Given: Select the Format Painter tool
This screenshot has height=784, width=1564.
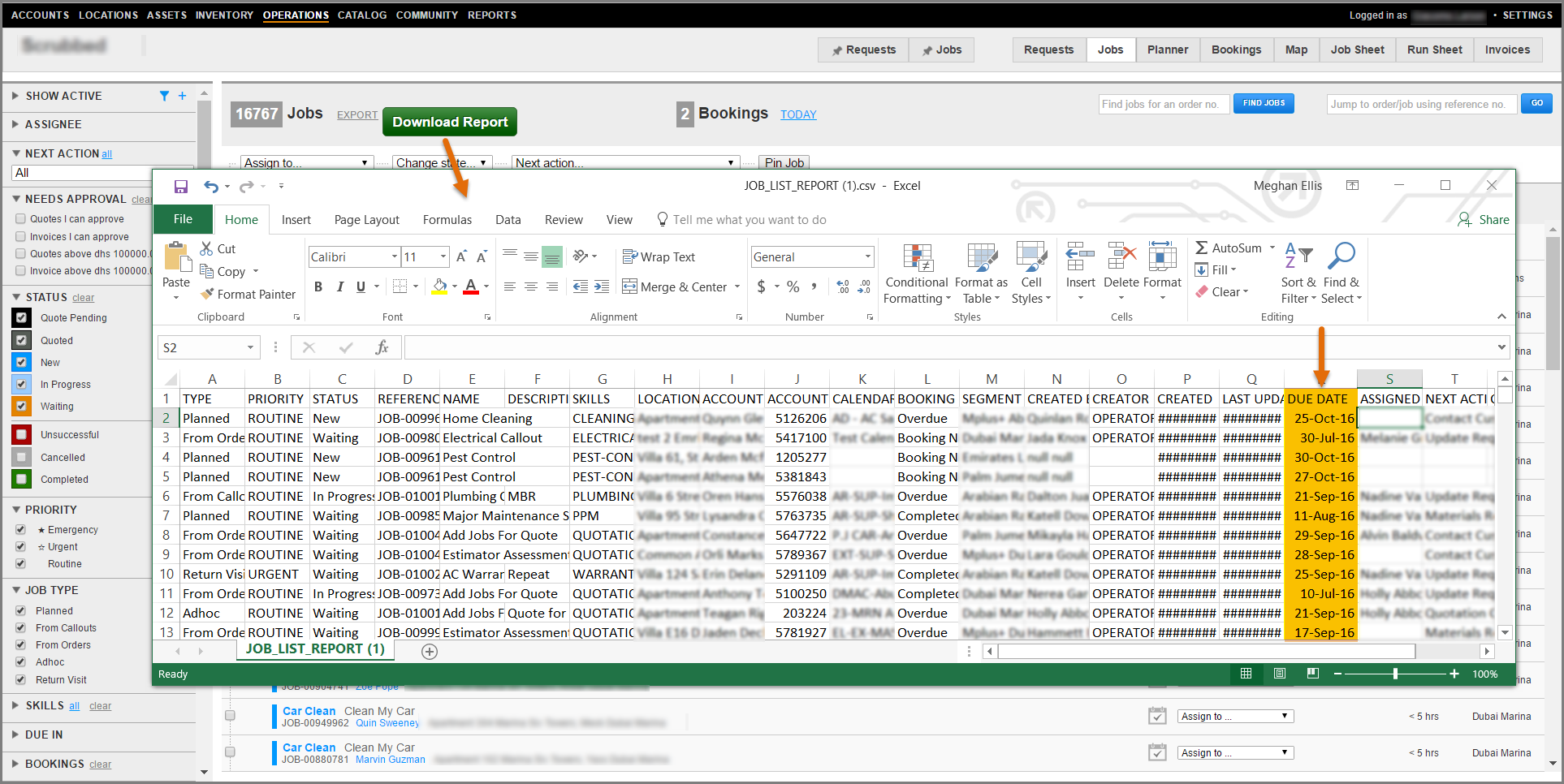Looking at the screenshot, I should point(248,295).
